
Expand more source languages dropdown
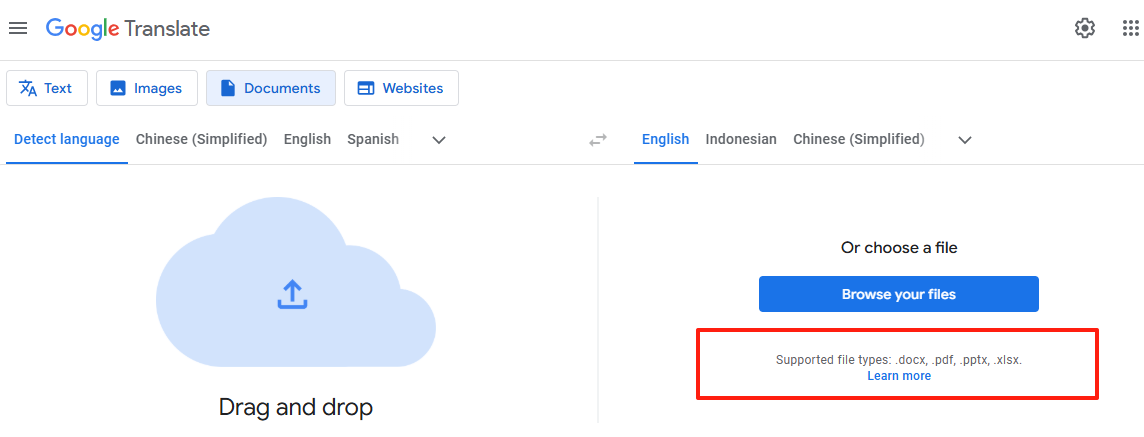click(439, 139)
